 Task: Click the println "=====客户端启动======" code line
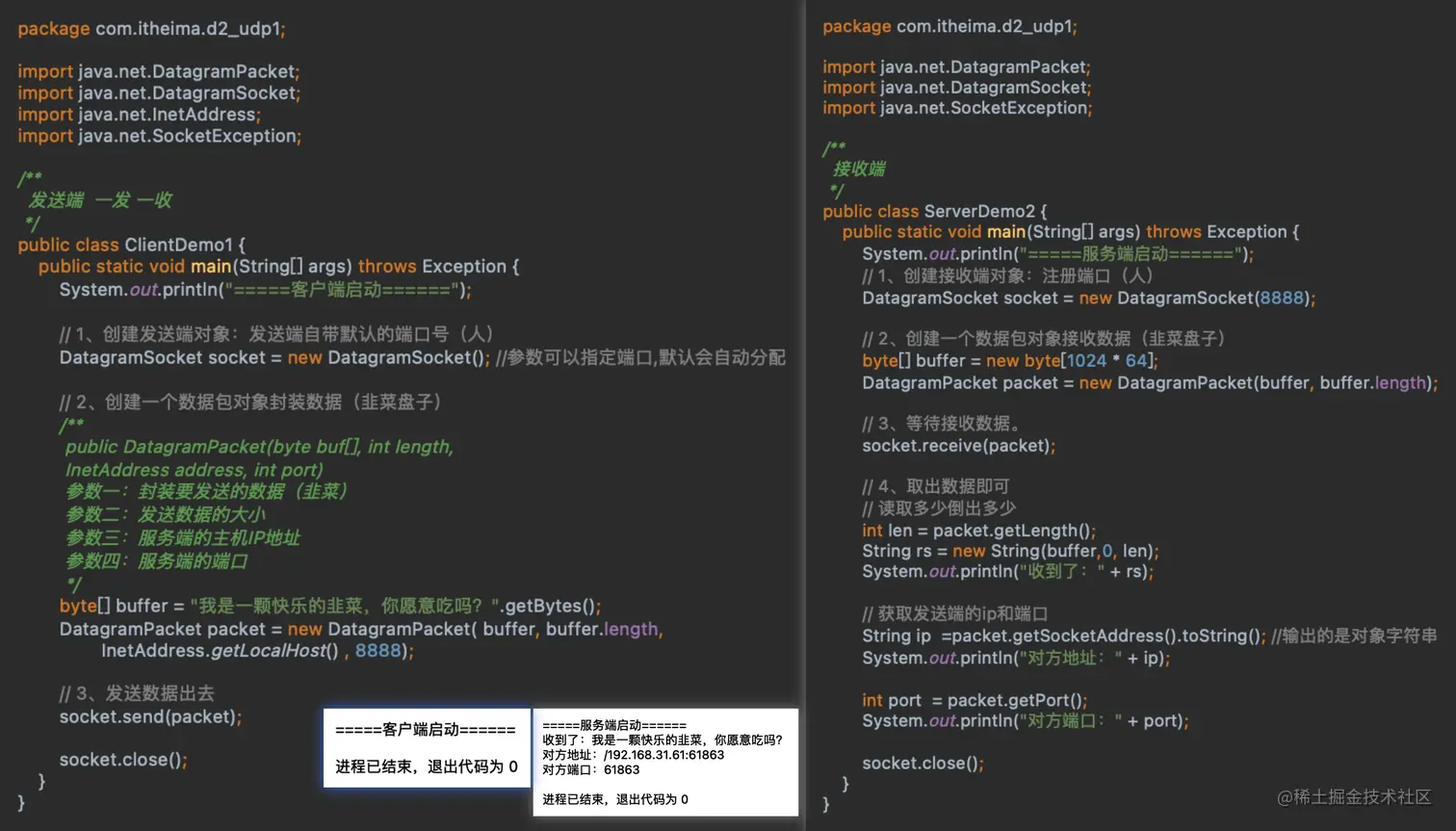point(265,290)
